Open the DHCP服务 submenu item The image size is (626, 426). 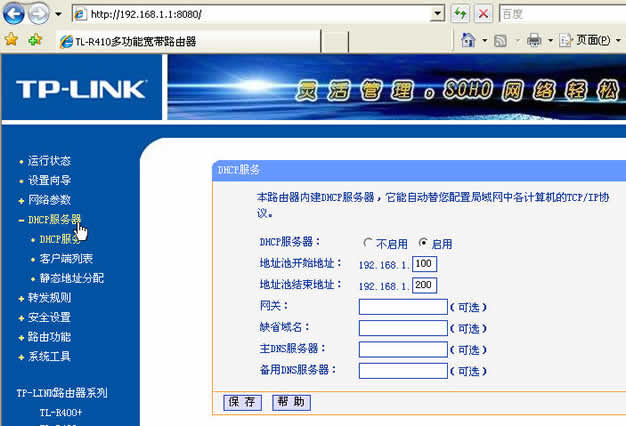[60, 239]
